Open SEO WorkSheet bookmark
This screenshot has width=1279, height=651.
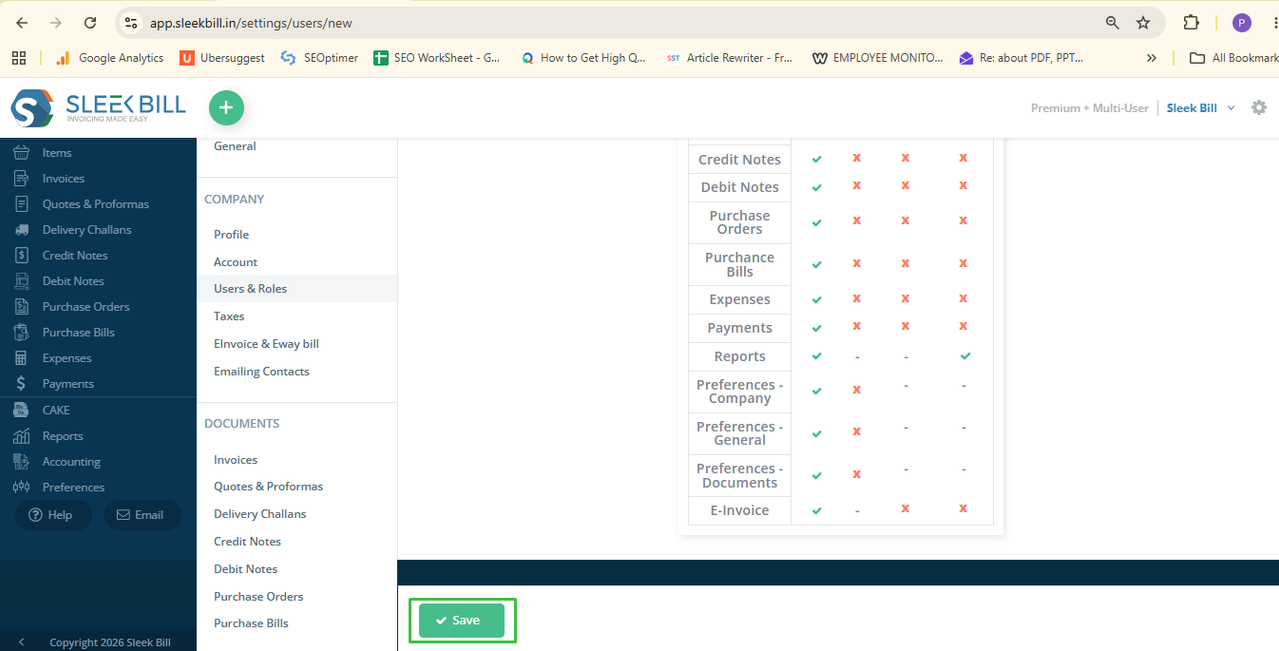coord(437,58)
